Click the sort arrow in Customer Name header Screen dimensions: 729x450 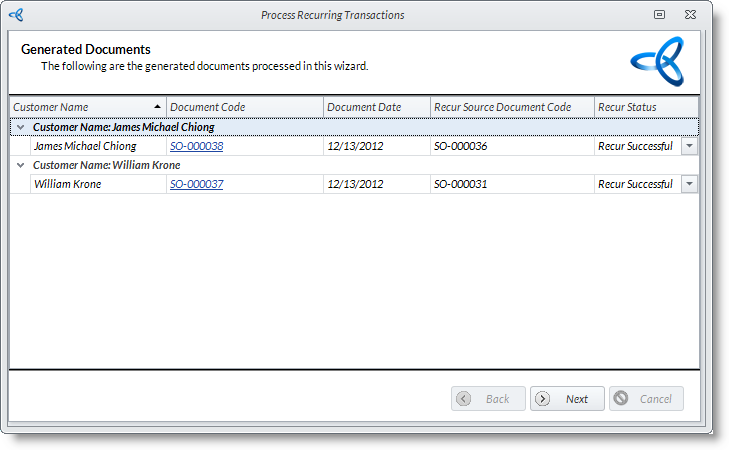coord(157,107)
